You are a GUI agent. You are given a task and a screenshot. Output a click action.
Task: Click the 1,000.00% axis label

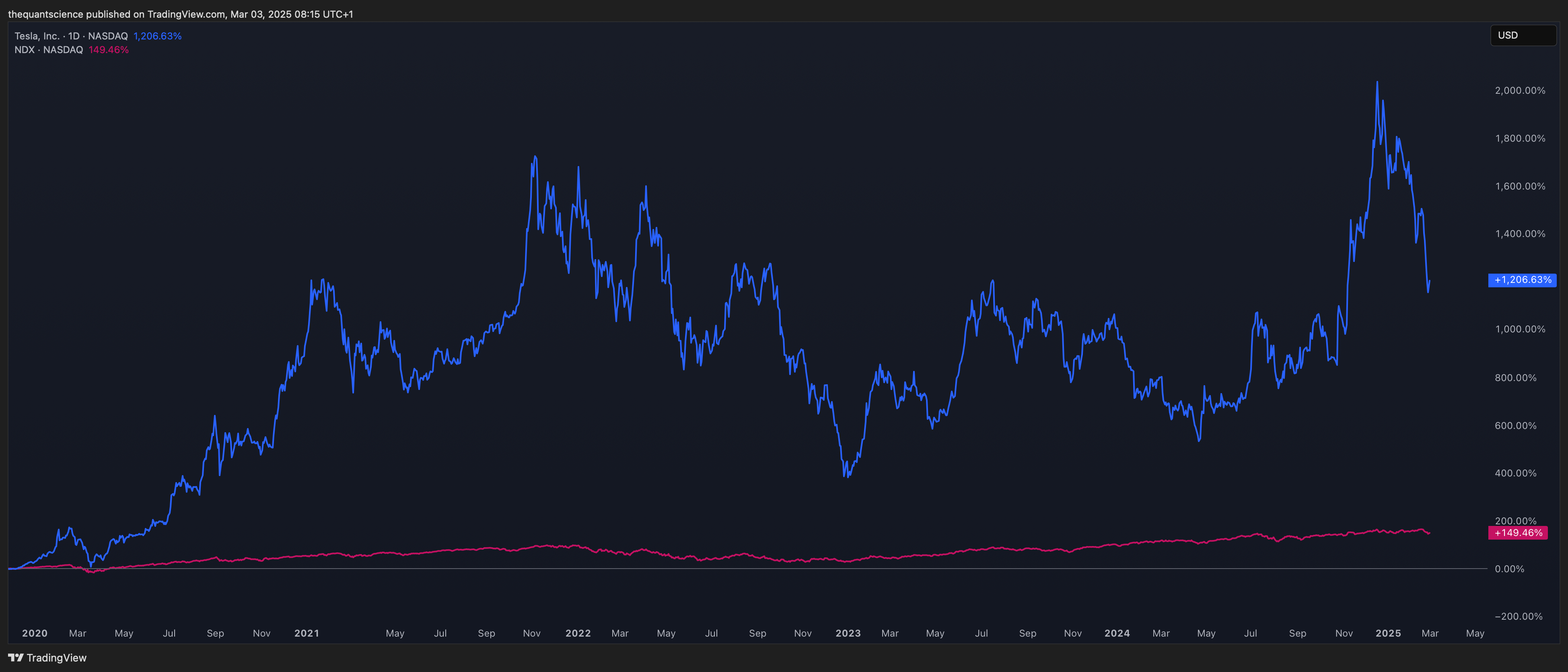pyautogui.click(x=1520, y=329)
